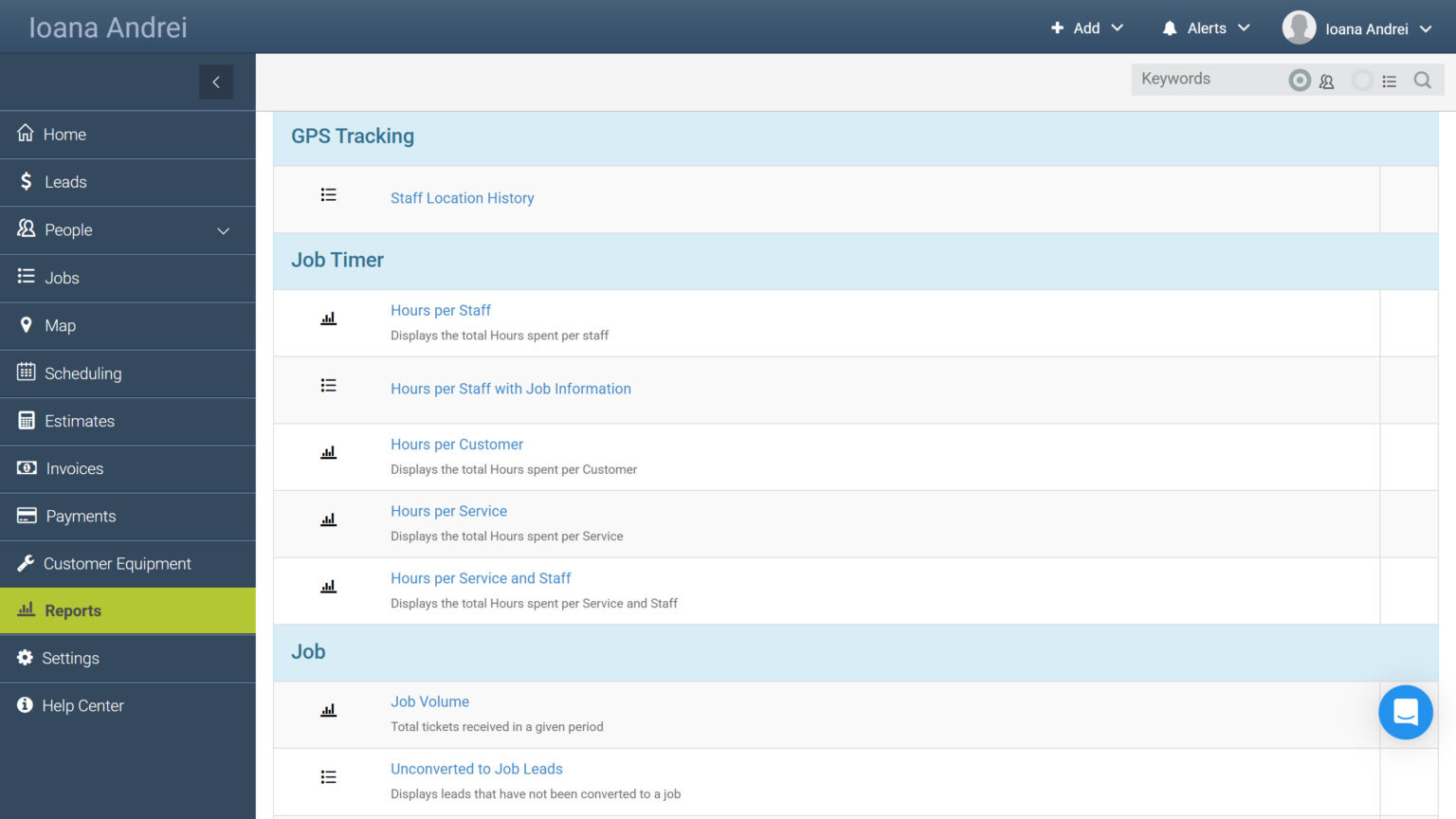Viewport: 1456px width, 819px height.
Task: Toggle the target search filter
Action: coord(1299,80)
